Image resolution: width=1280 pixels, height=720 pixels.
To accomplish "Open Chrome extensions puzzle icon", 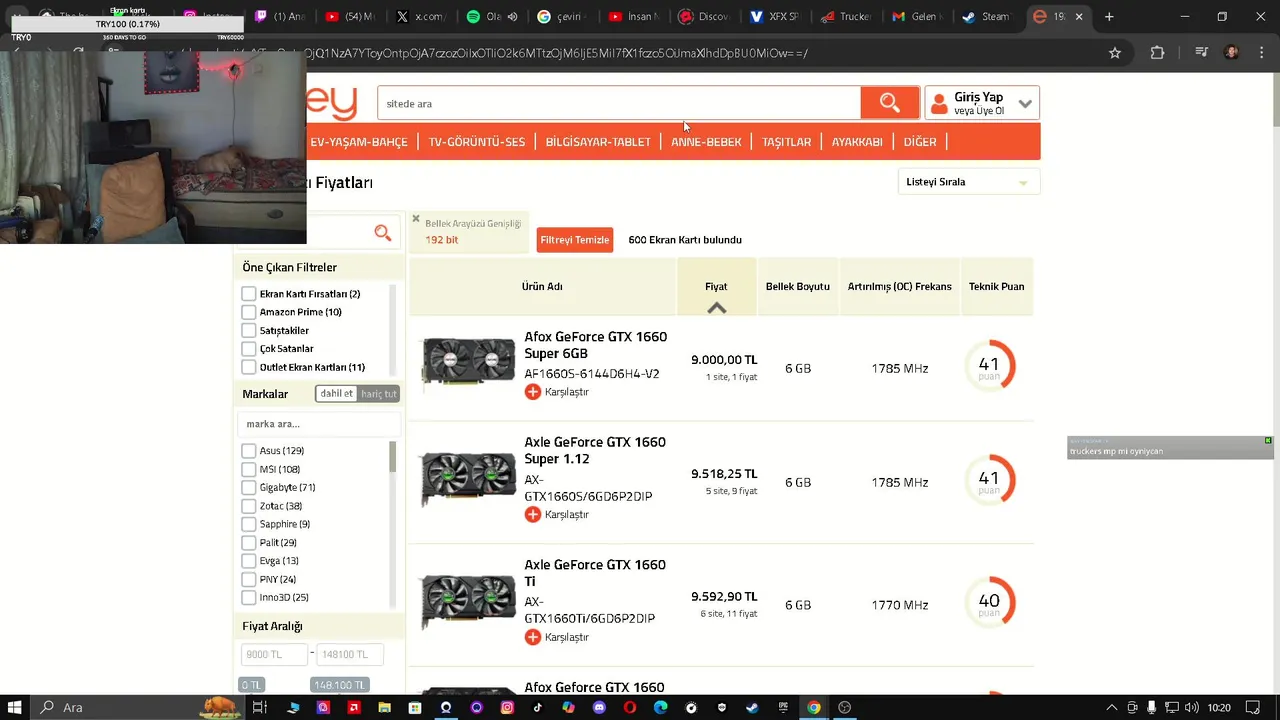I will [x=1157, y=53].
